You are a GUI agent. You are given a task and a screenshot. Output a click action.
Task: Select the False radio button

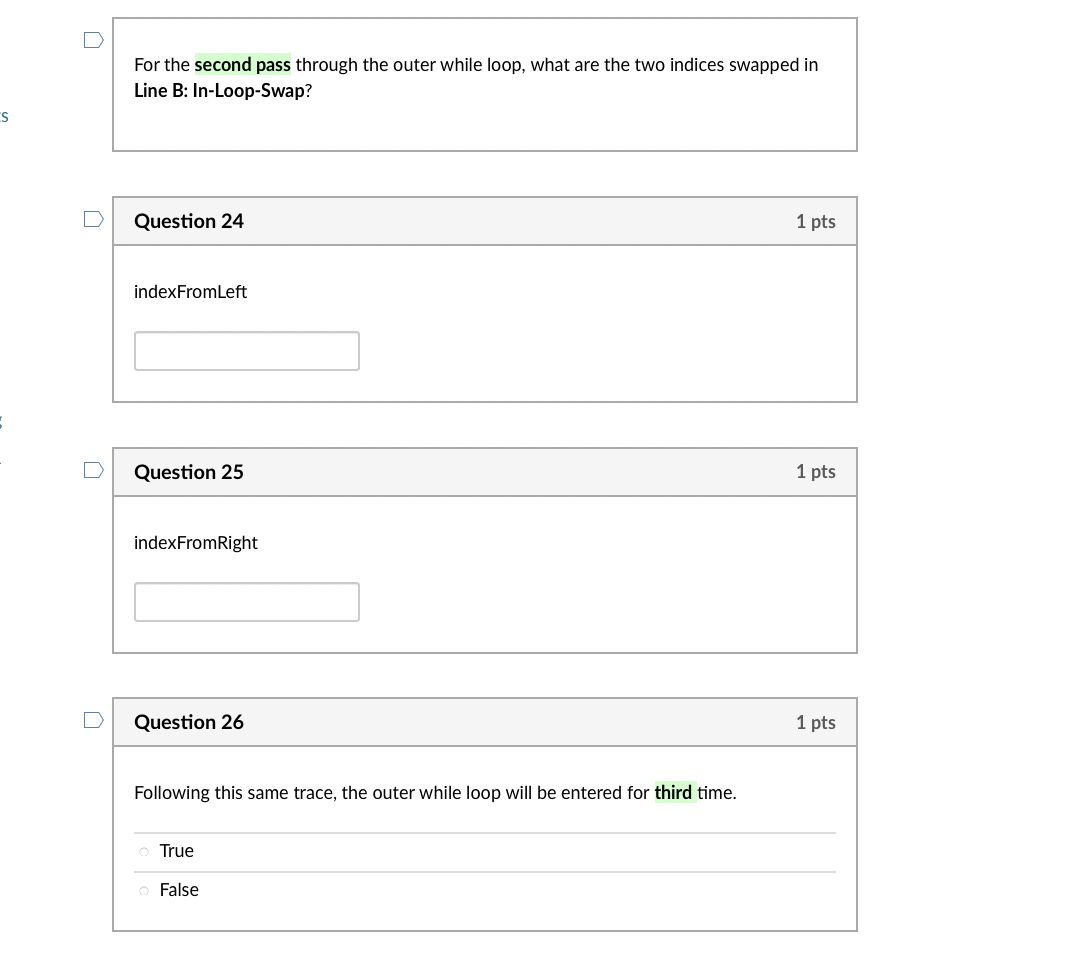tap(144, 890)
